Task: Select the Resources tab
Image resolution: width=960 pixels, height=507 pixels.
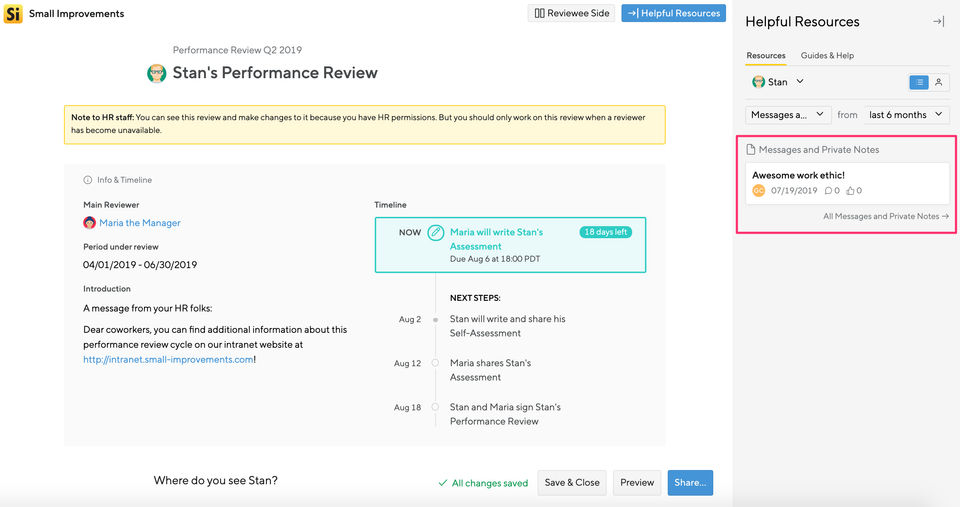Action: tap(766, 56)
